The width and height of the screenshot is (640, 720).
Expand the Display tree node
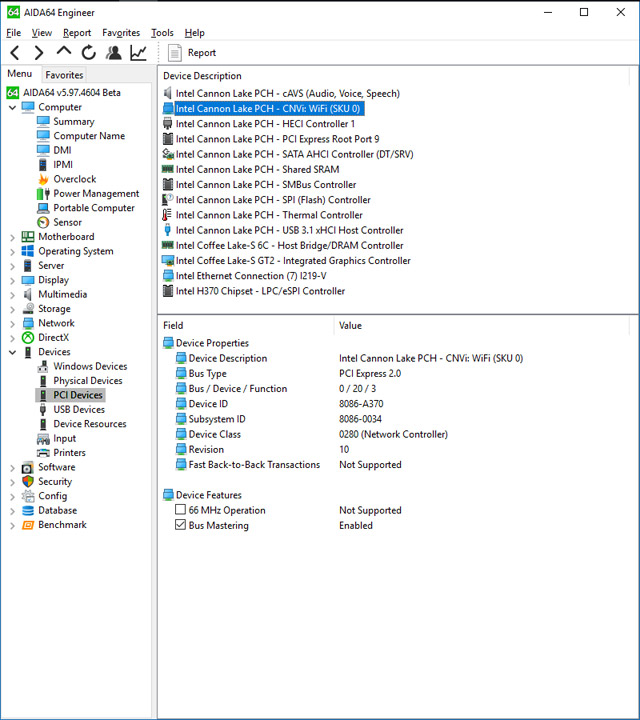tap(12, 280)
